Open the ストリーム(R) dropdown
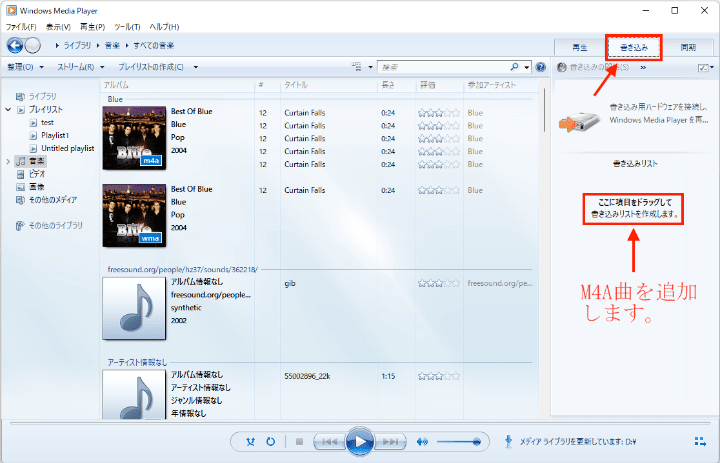Image resolution: width=720 pixels, height=463 pixels. (81, 67)
